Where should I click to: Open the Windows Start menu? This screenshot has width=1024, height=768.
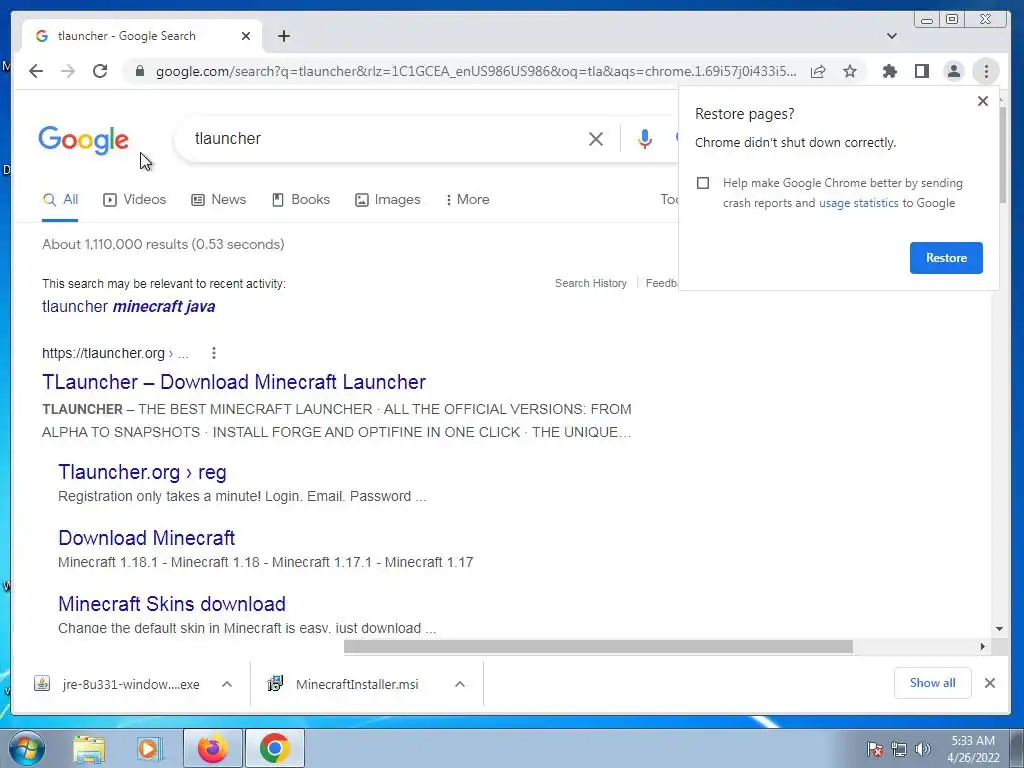pyautogui.click(x=26, y=748)
